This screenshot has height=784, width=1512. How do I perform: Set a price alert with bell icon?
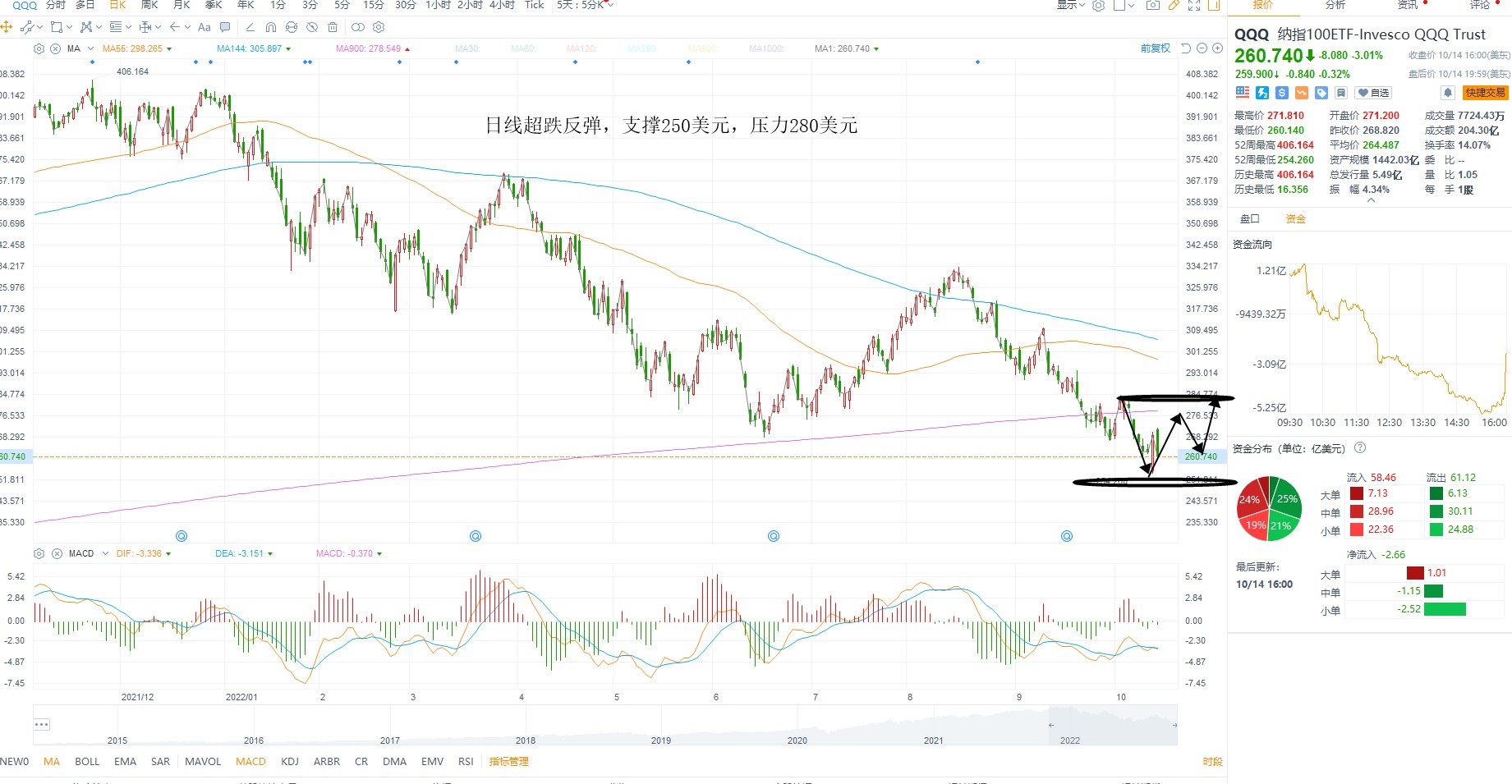coord(1448,93)
